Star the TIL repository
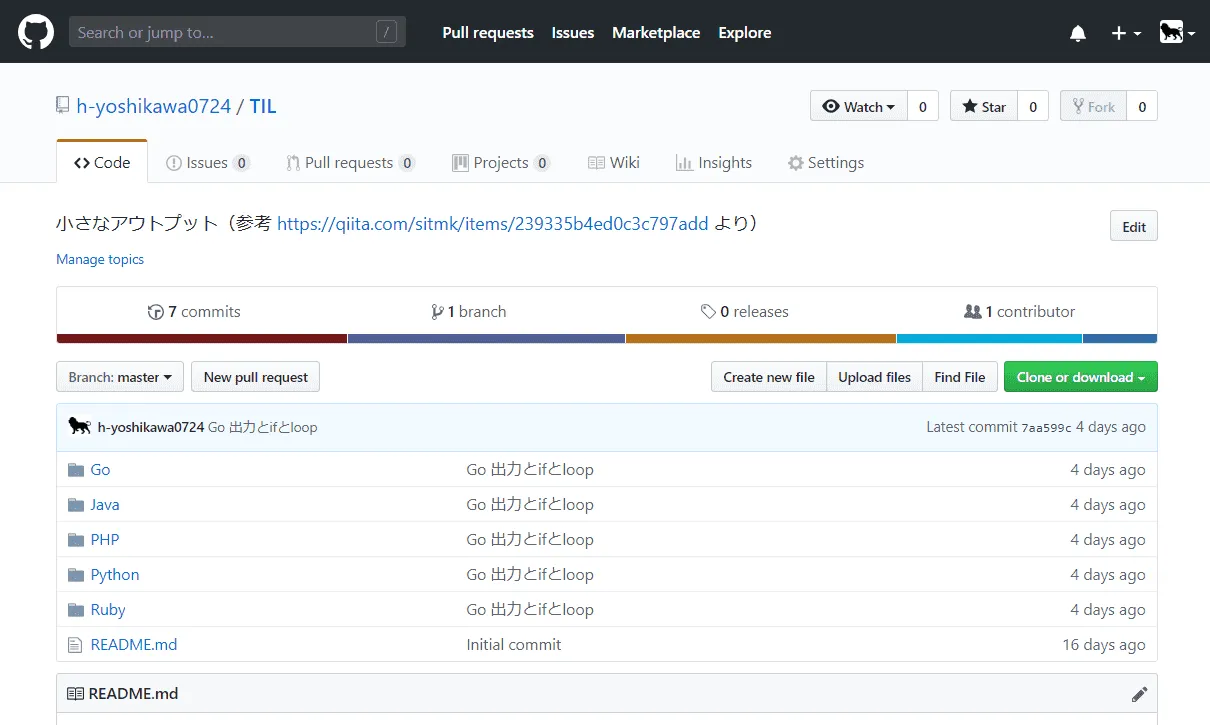Viewport: 1210px width, 725px height. point(984,107)
